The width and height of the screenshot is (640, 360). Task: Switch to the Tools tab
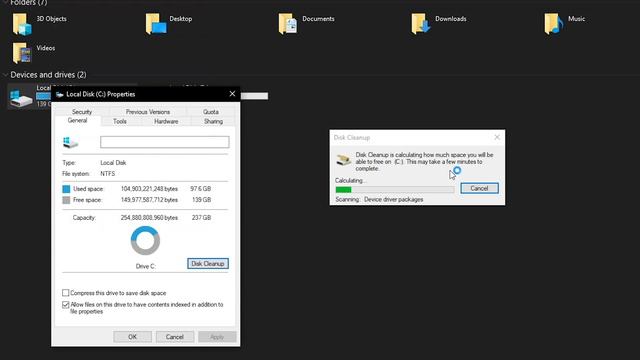(120, 121)
